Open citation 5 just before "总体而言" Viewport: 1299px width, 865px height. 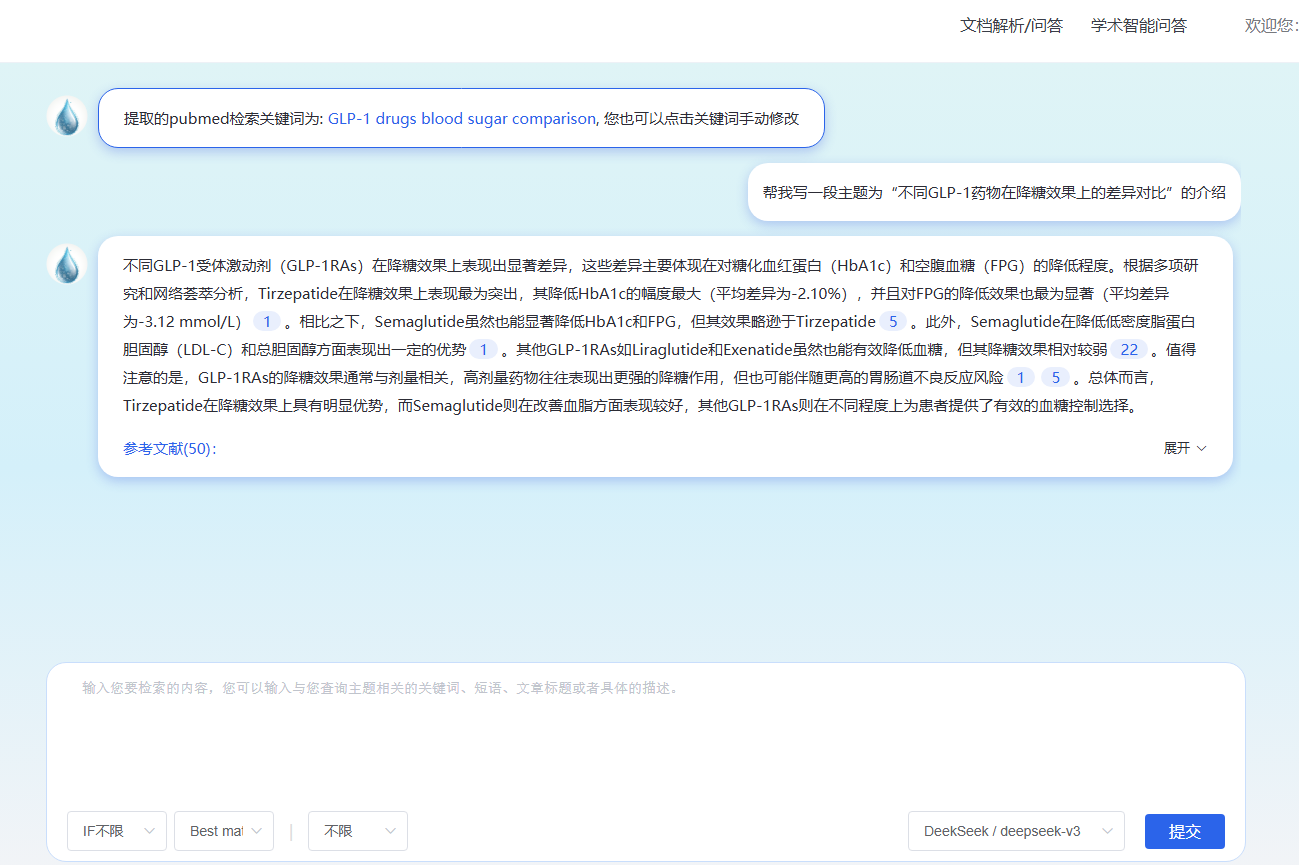click(1055, 378)
